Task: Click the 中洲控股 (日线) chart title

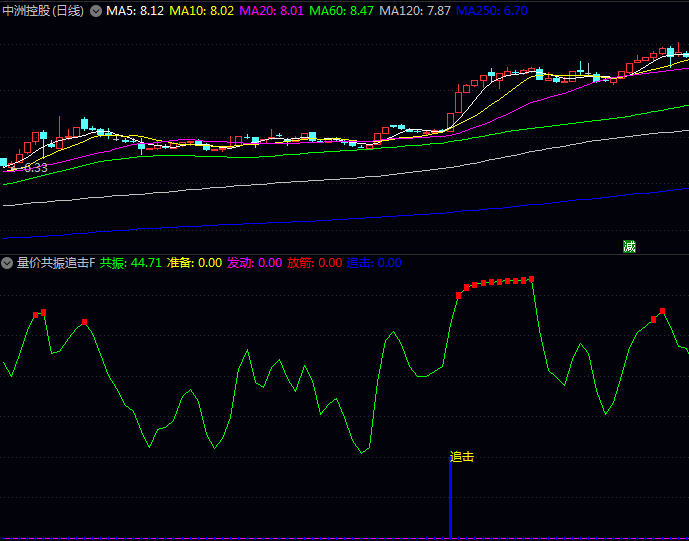Action: [x=44, y=11]
